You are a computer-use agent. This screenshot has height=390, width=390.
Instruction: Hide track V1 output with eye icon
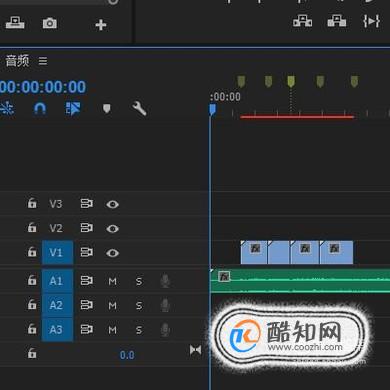click(x=112, y=253)
